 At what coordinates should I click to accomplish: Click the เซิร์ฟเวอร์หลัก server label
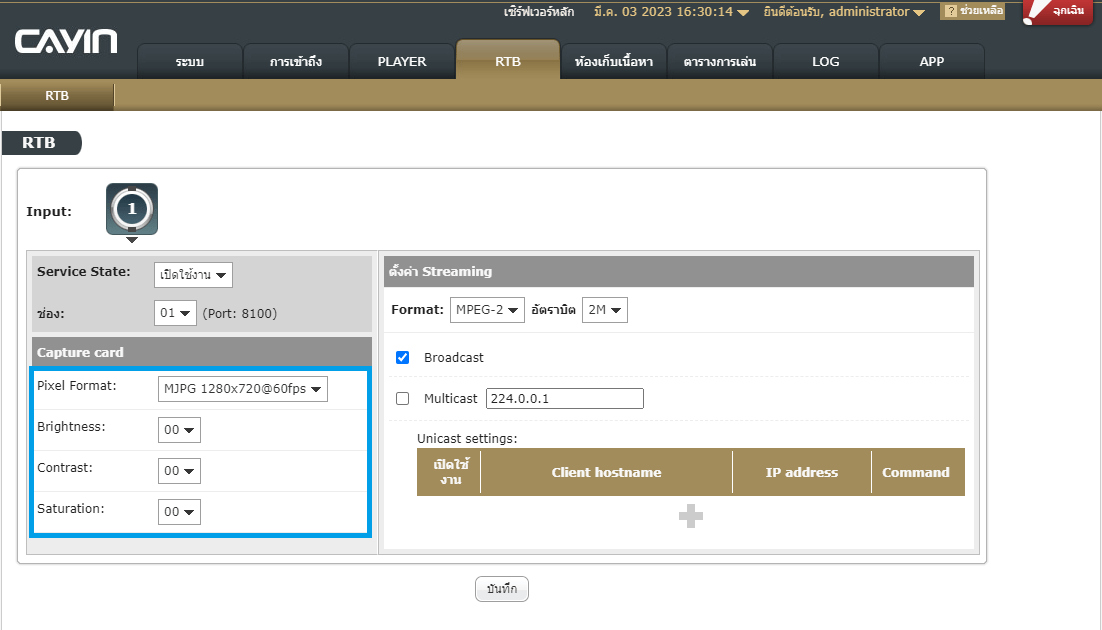coord(539,12)
